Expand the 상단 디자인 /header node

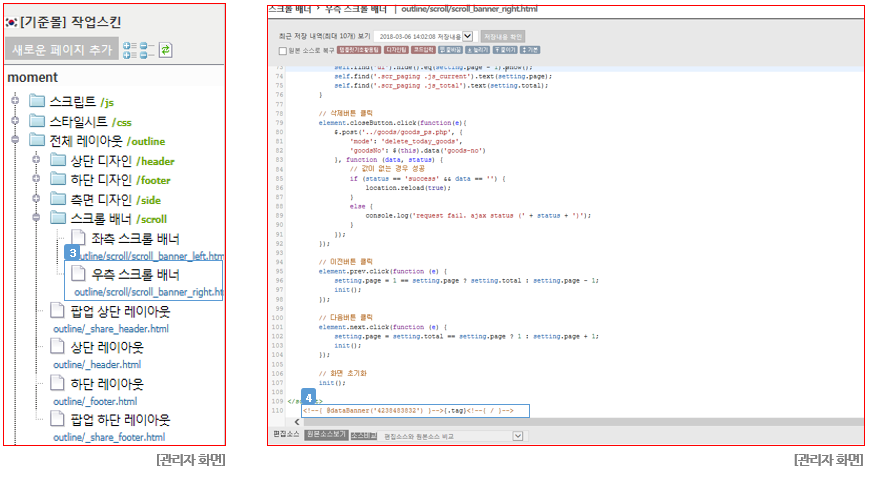tap(36, 160)
